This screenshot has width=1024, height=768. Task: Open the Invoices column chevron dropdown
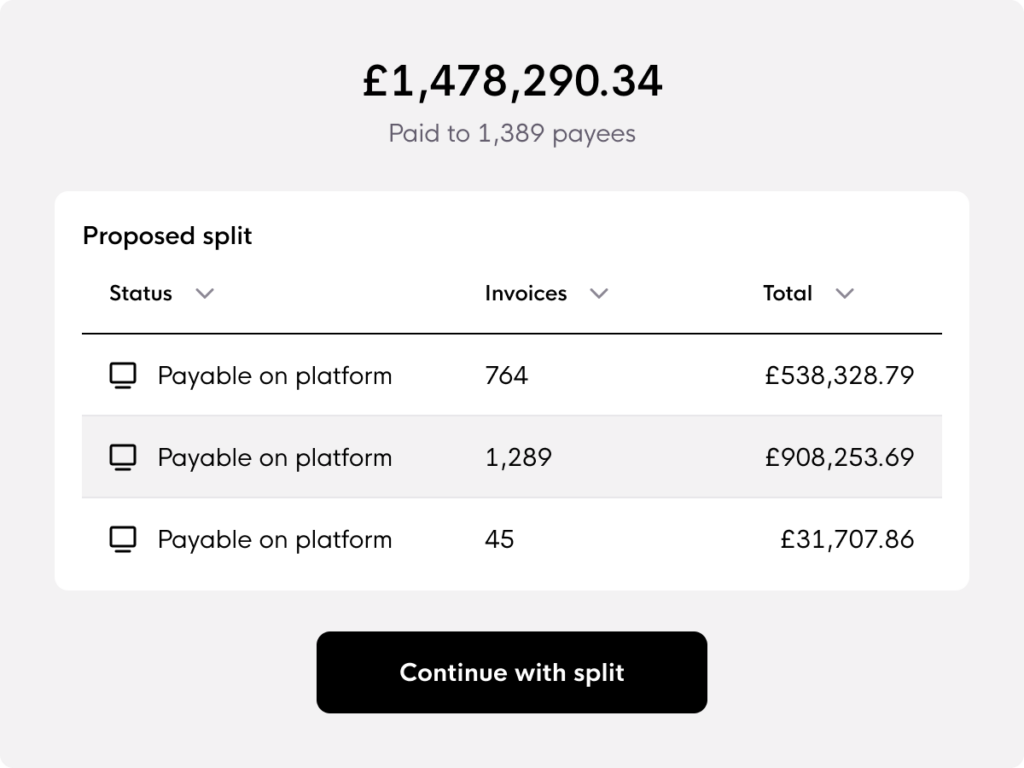(x=599, y=294)
